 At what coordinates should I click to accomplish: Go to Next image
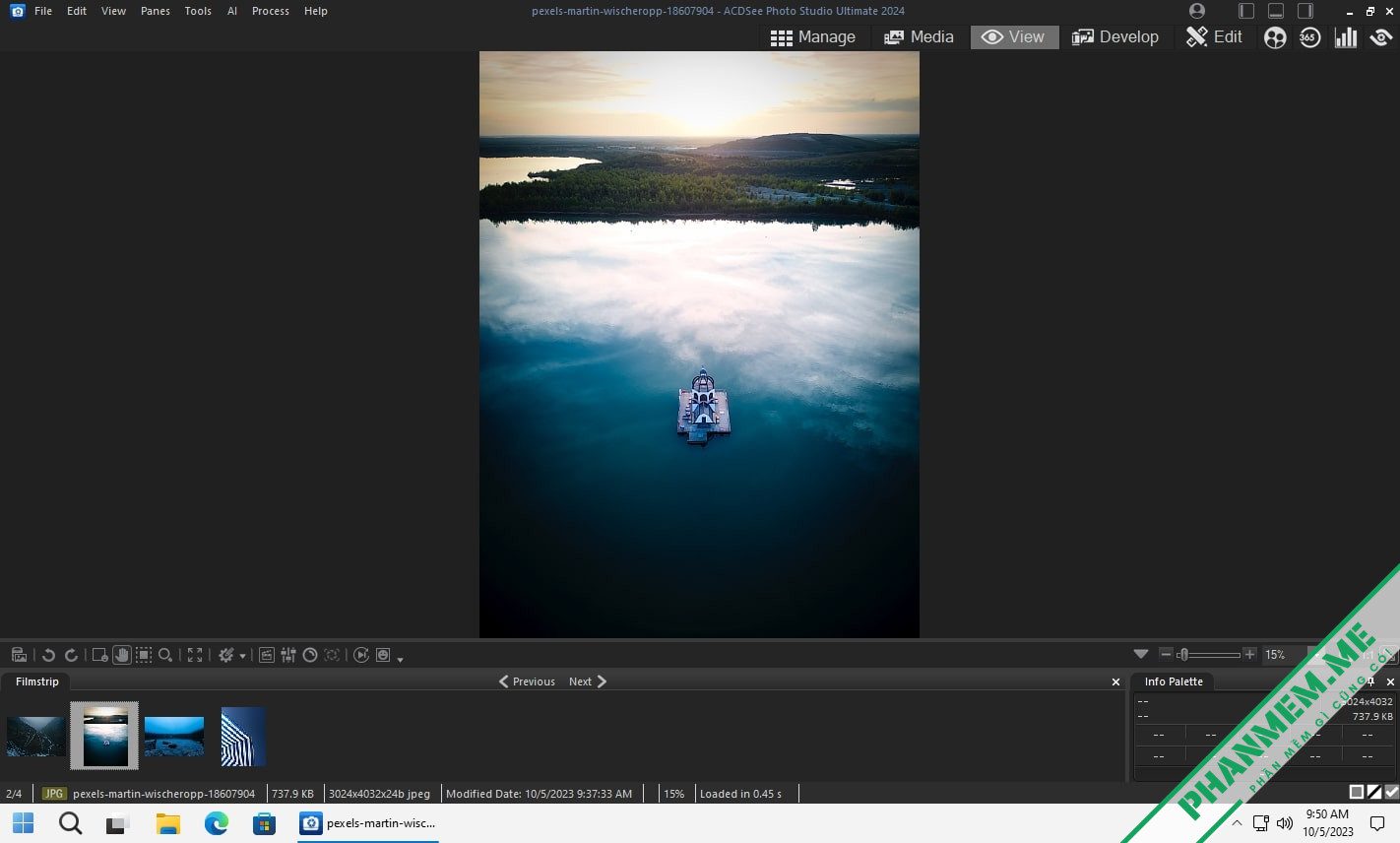click(588, 681)
